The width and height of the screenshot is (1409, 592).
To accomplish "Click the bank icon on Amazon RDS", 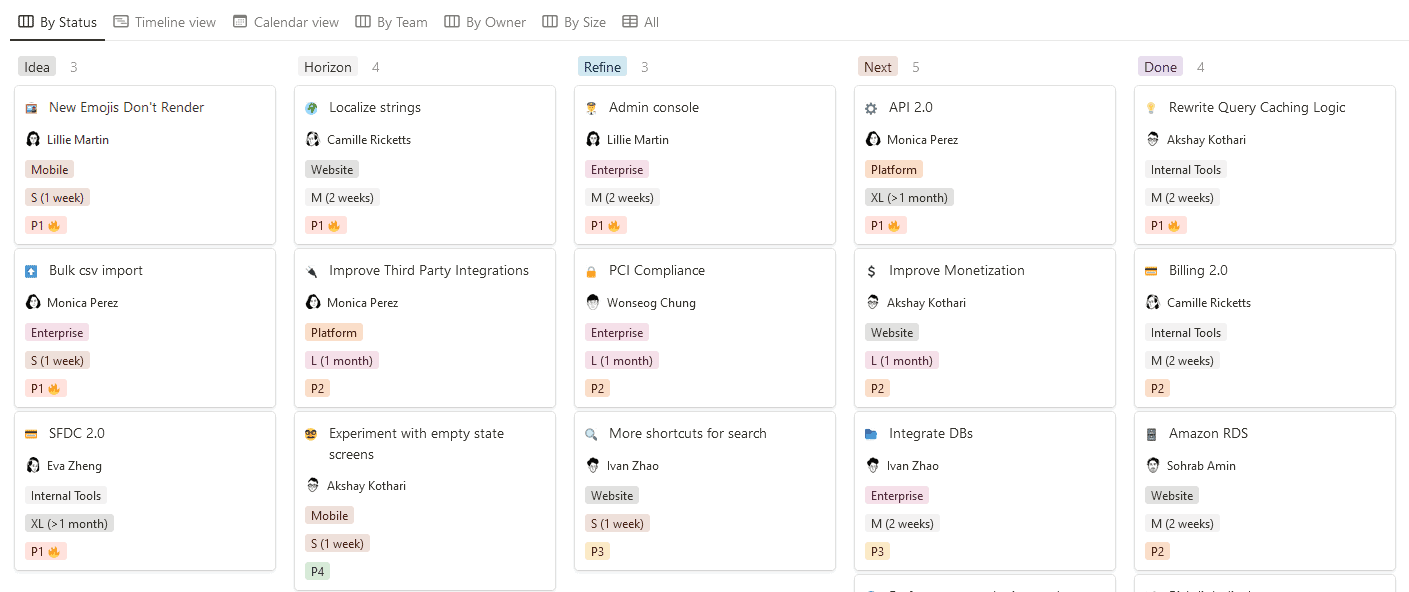I will point(1151,433).
